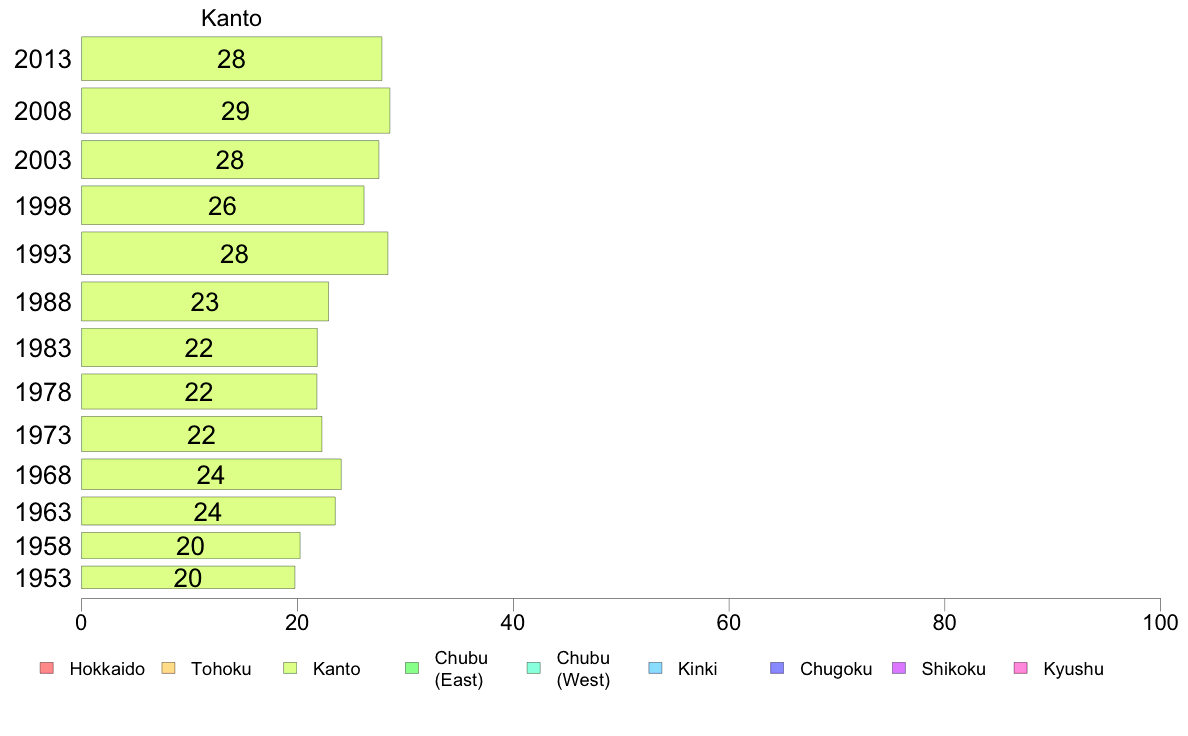The image size is (1188, 736).
Task: Select the 1993 year axis label
Action: (x=43, y=254)
